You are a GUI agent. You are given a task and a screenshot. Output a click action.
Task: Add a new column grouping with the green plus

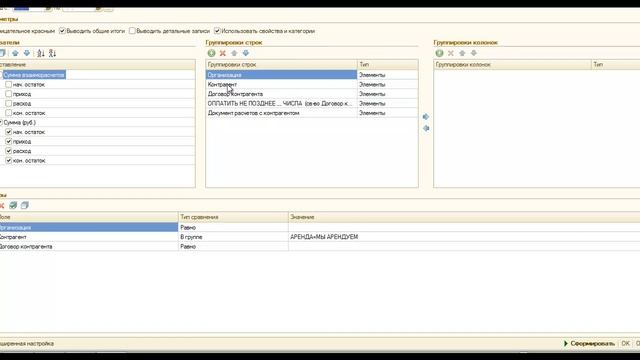tap(439, 53)
